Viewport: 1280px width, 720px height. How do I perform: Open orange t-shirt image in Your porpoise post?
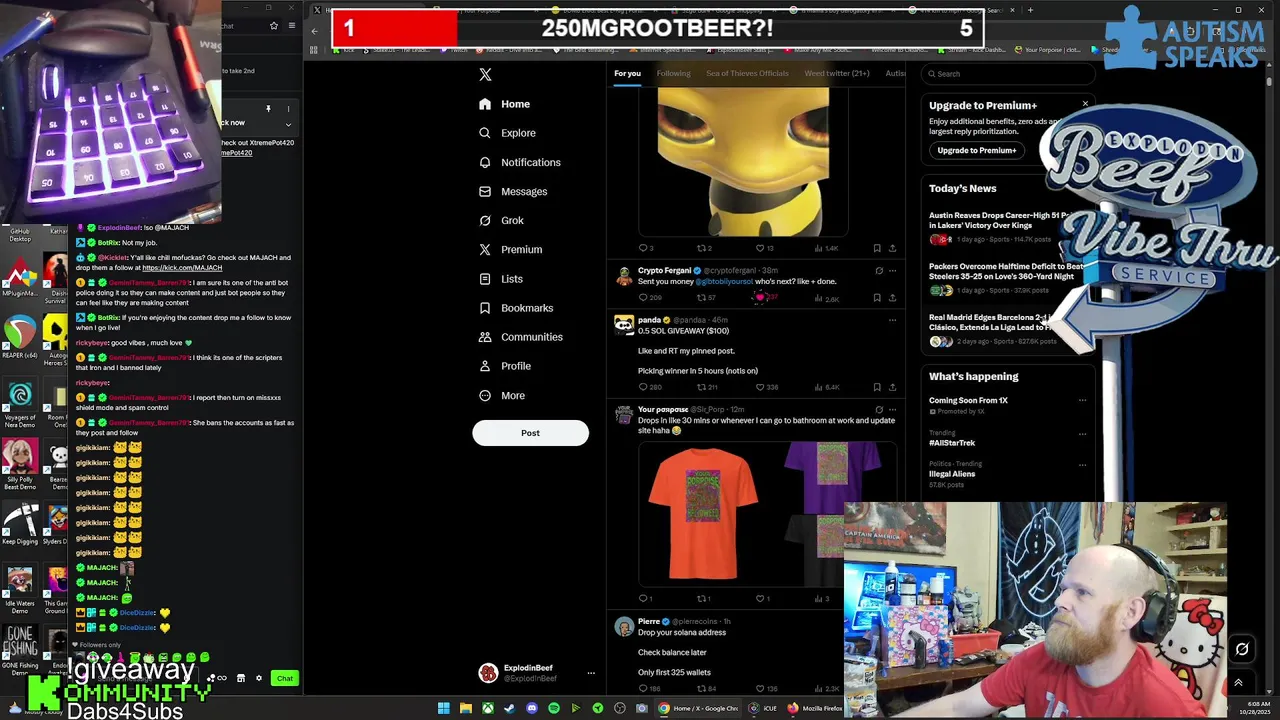click(x=704, y=512)
